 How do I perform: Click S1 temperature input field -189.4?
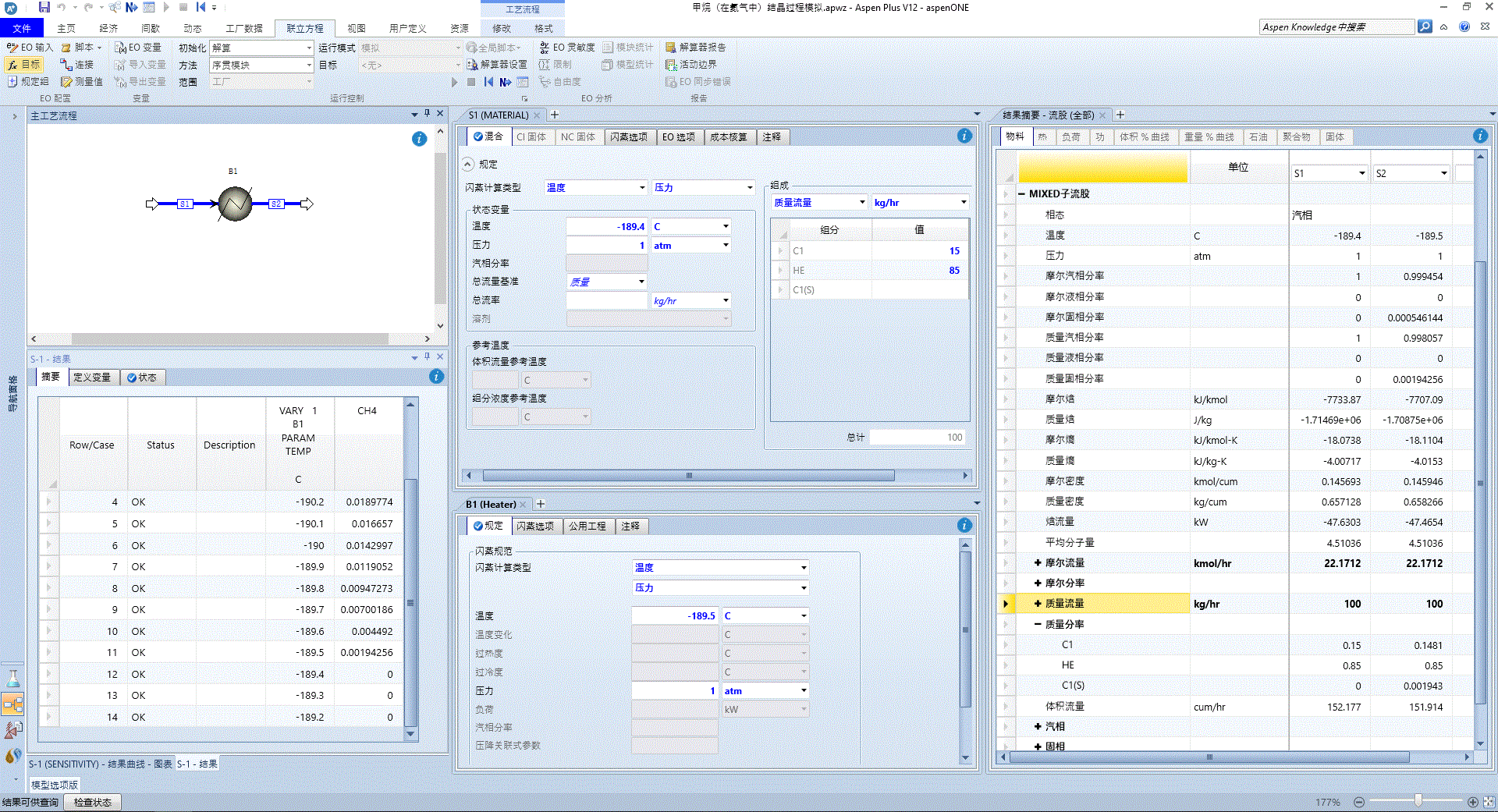click(x=607, y=226)
